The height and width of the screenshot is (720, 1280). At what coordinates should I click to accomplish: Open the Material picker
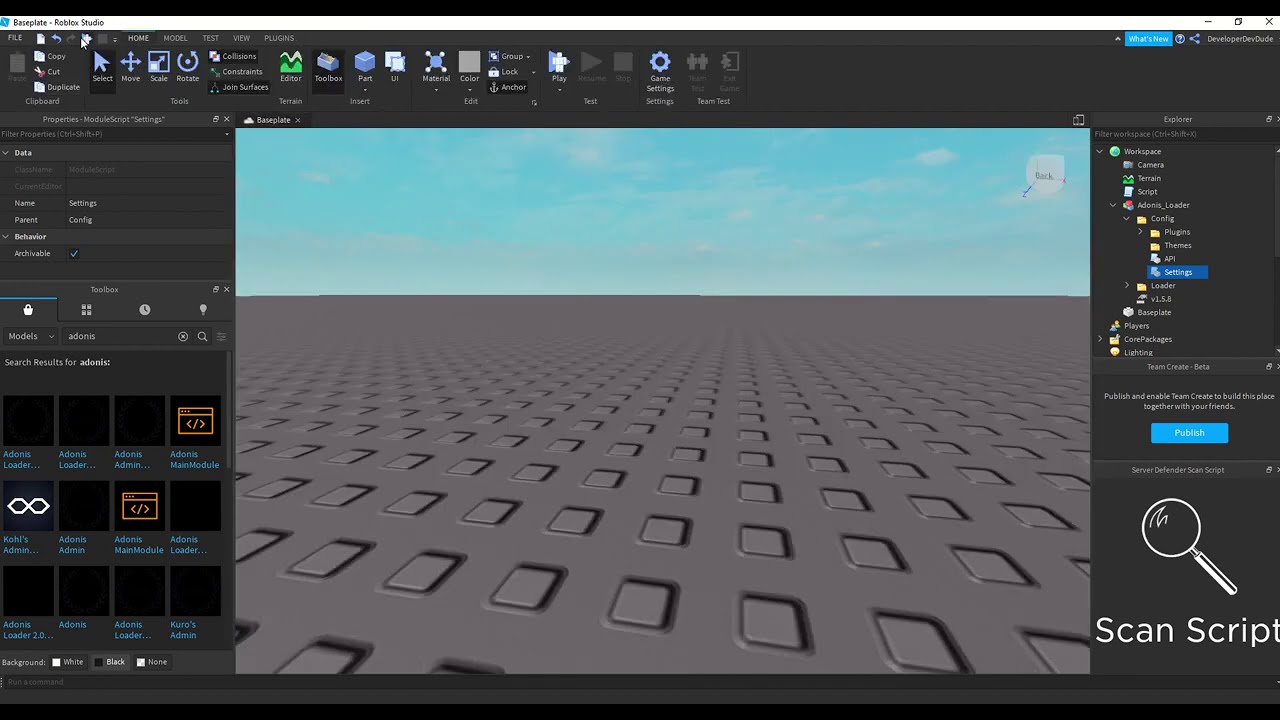(x=436, y=67)
